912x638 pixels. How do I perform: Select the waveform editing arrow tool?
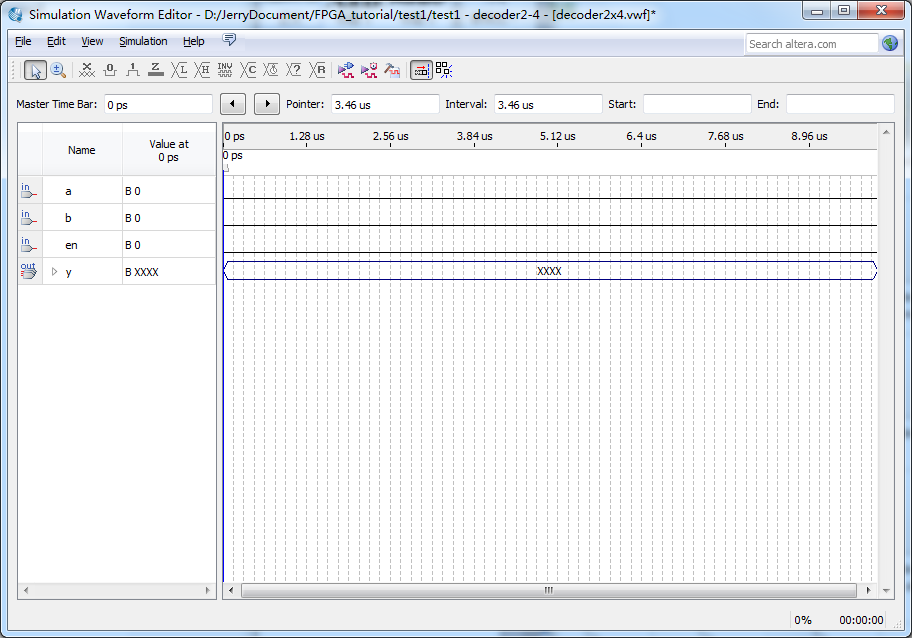click(34, 70)
